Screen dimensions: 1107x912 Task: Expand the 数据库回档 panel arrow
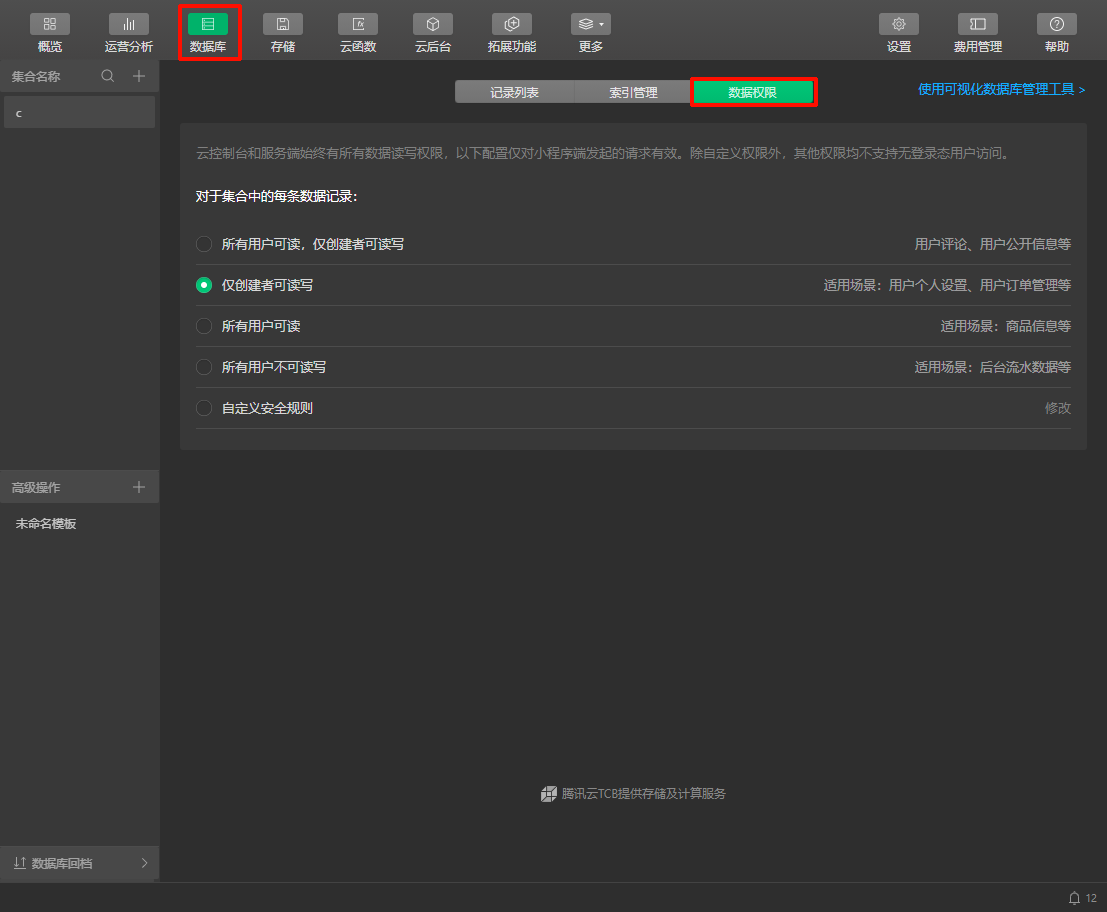144,863
